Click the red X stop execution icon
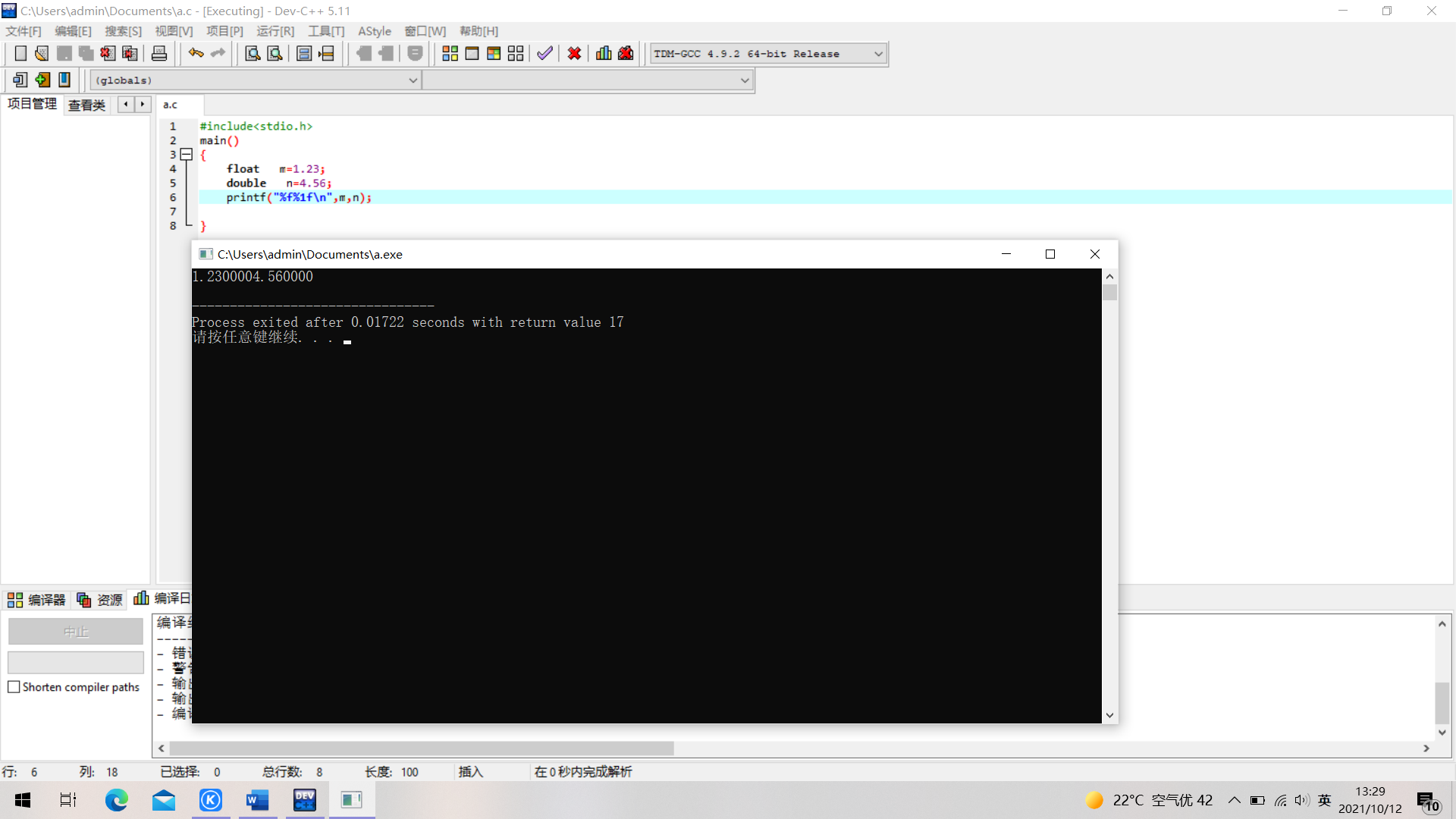Image resolution: width=1456 pixels, height=819 pixels. [574, 54]
